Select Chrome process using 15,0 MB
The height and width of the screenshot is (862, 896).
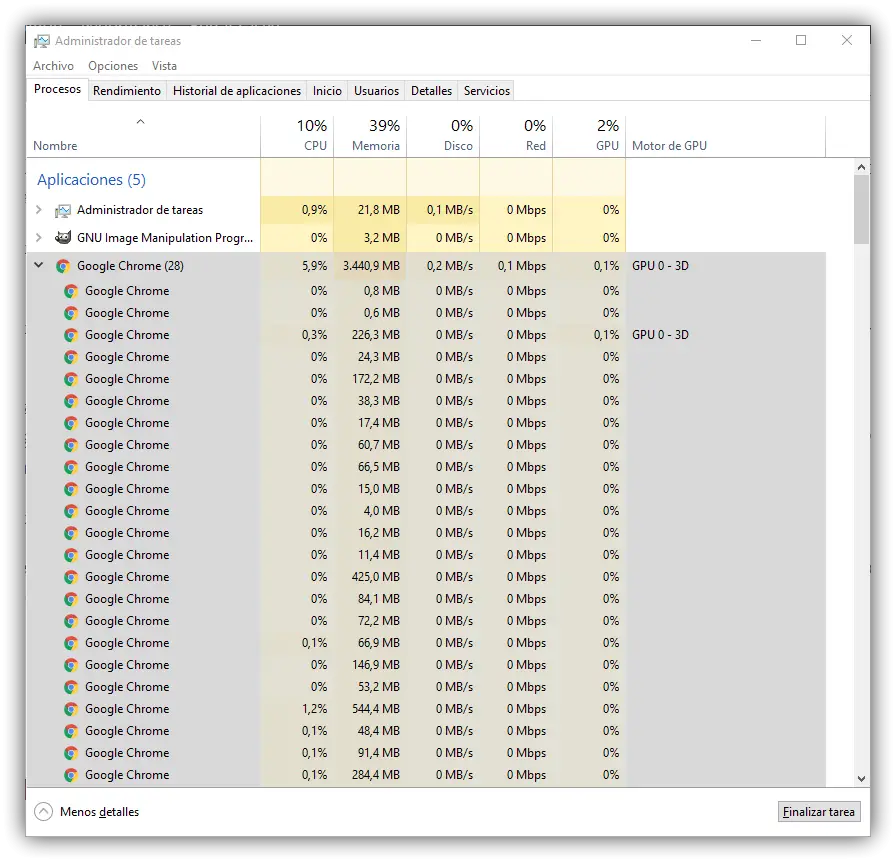[426, 489]
